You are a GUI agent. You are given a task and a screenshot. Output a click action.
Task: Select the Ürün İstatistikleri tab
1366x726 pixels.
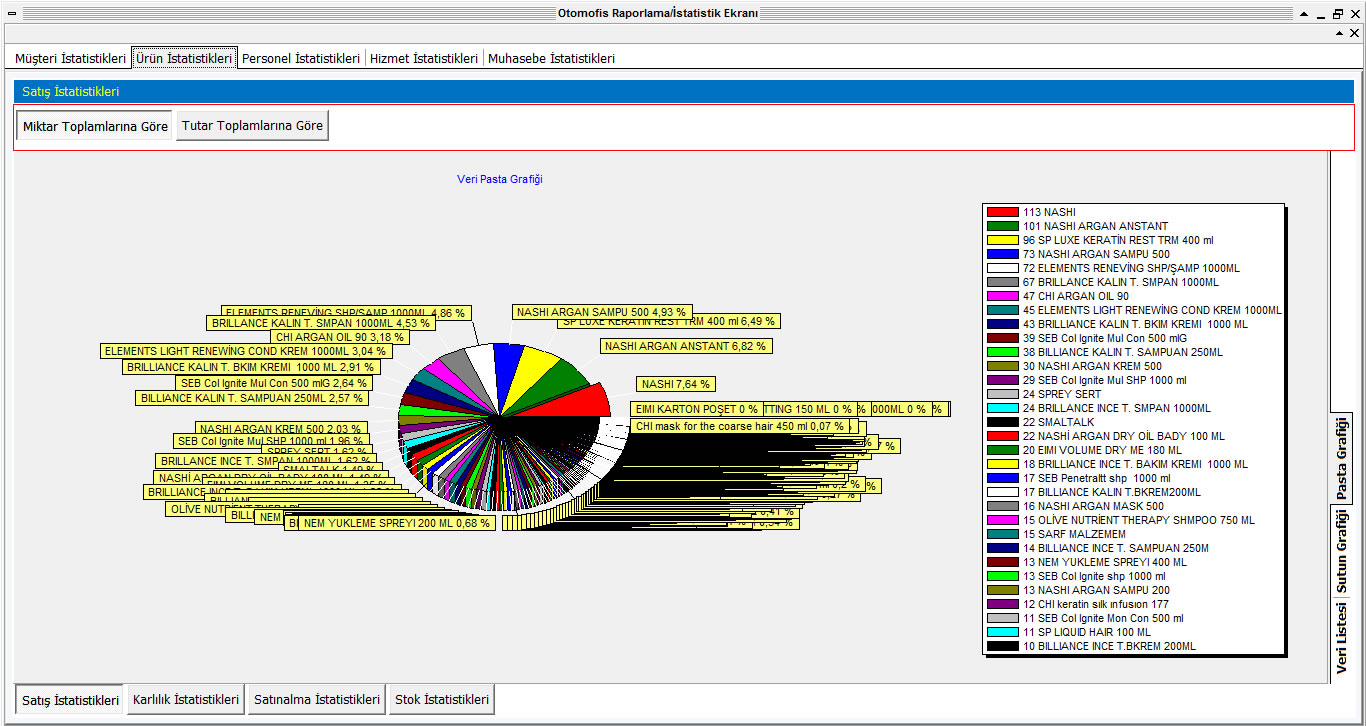click(x=184, y=59)
